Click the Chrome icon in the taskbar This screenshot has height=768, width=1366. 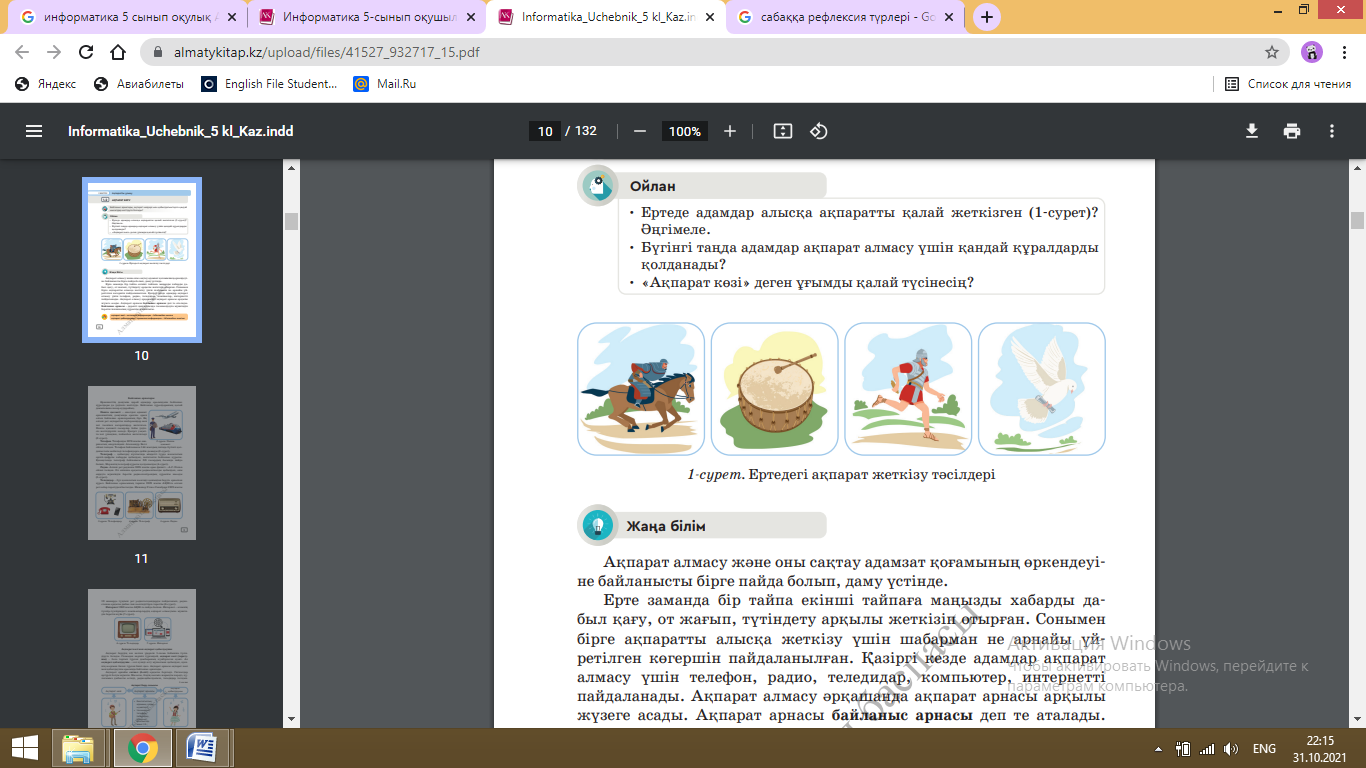tap(142, 748)
